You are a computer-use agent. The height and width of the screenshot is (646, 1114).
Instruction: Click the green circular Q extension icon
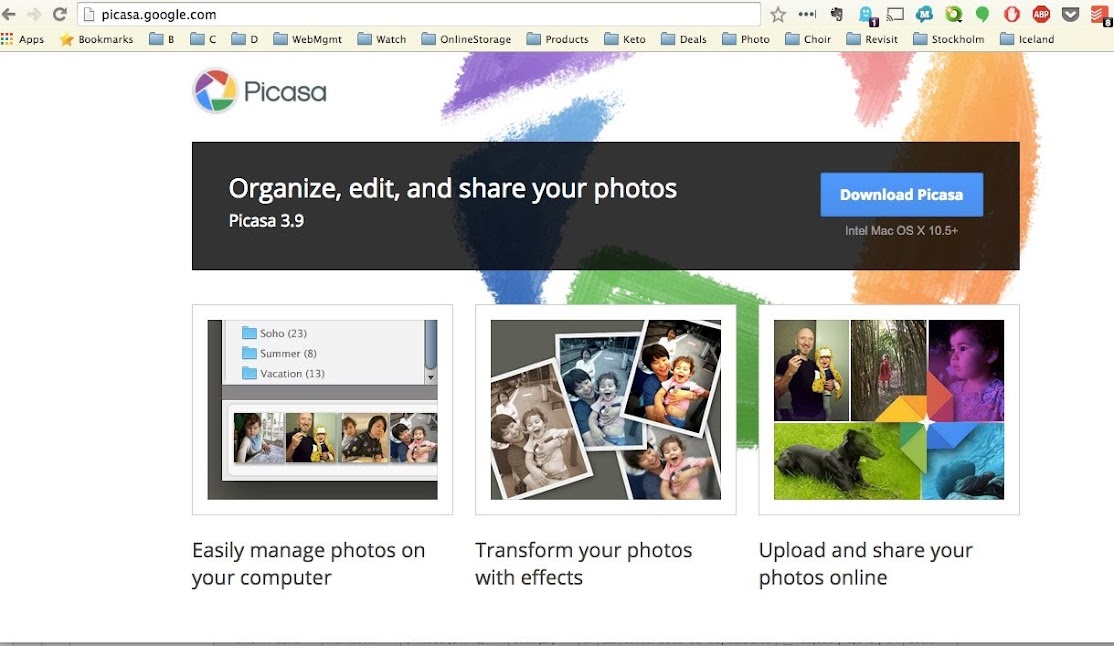(x=953, y=14)
